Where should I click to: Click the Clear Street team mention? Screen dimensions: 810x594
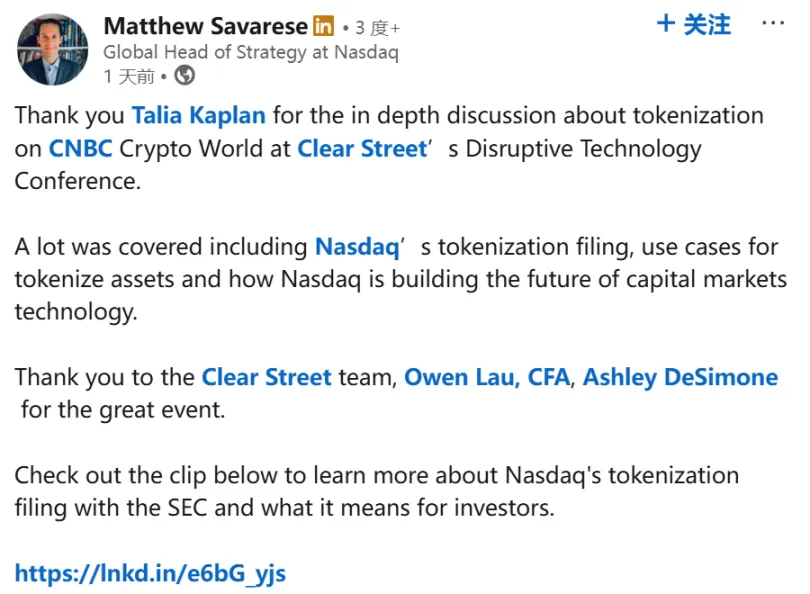(x=266, y=377)
